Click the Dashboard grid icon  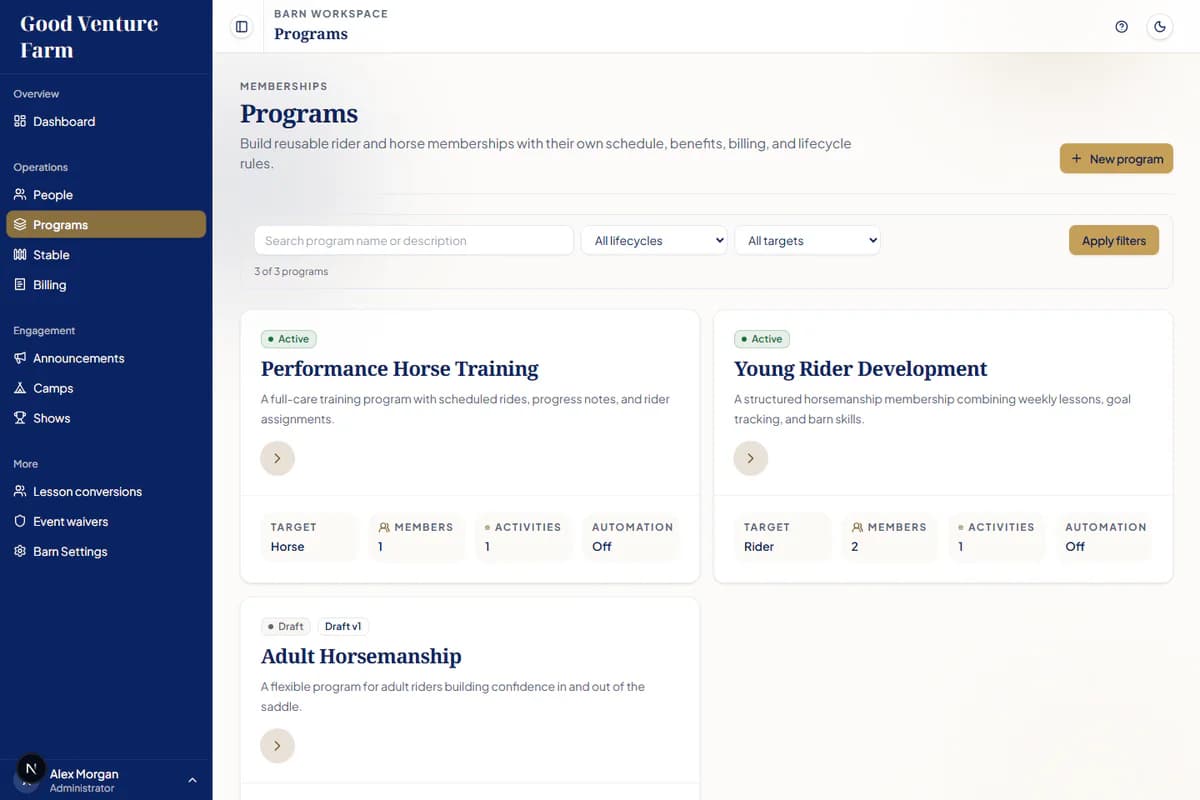pos(20,121)
